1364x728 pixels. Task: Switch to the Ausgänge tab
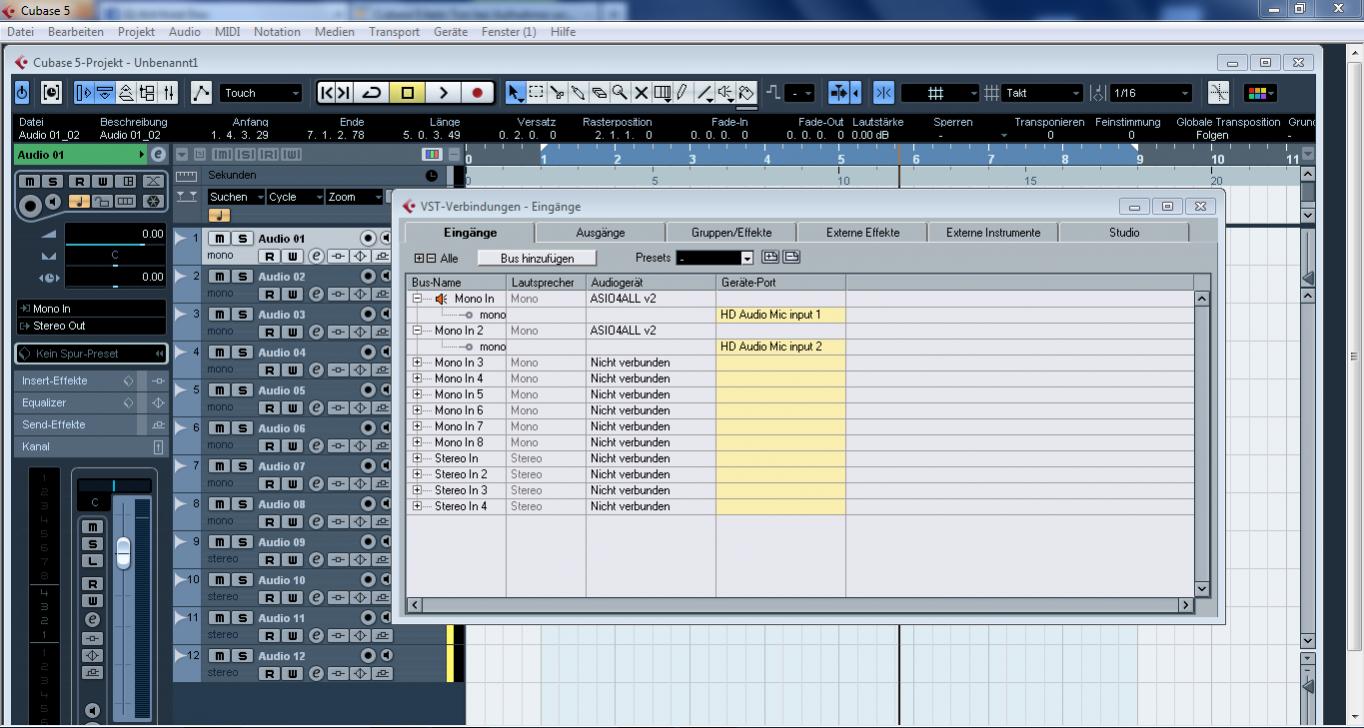click(x=600, y=232)
